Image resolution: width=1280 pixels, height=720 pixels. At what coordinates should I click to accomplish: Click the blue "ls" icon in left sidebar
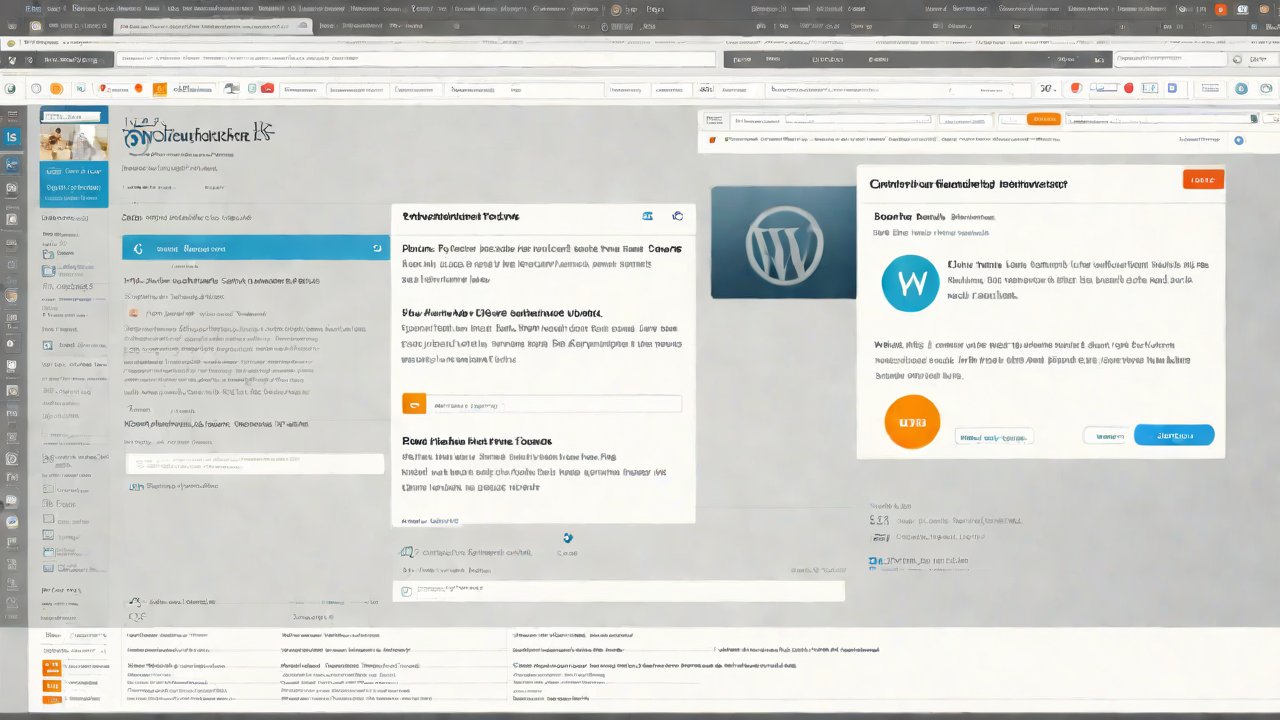(x=12, y=137)
